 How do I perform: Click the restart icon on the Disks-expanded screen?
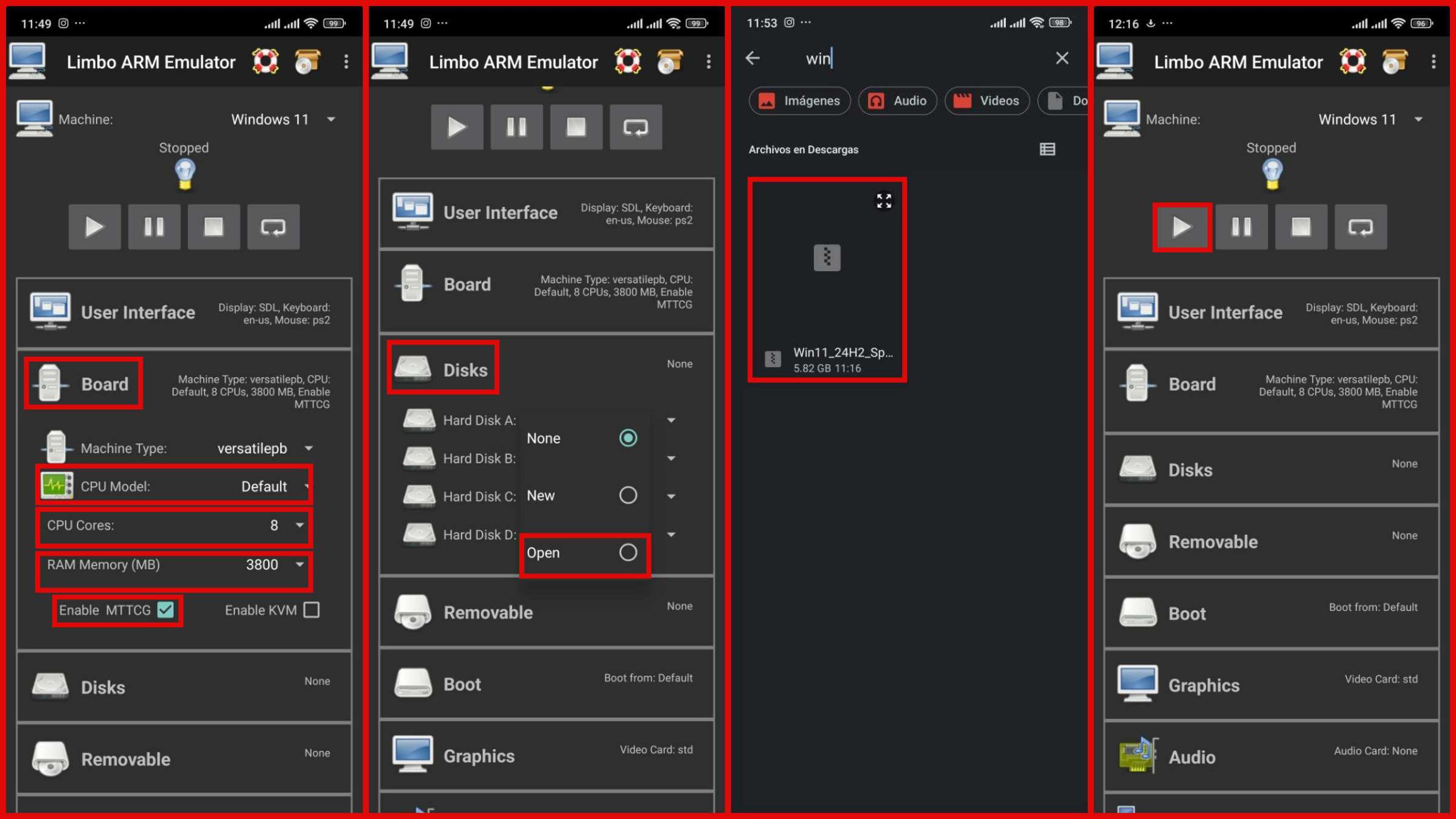click(636, 127)
